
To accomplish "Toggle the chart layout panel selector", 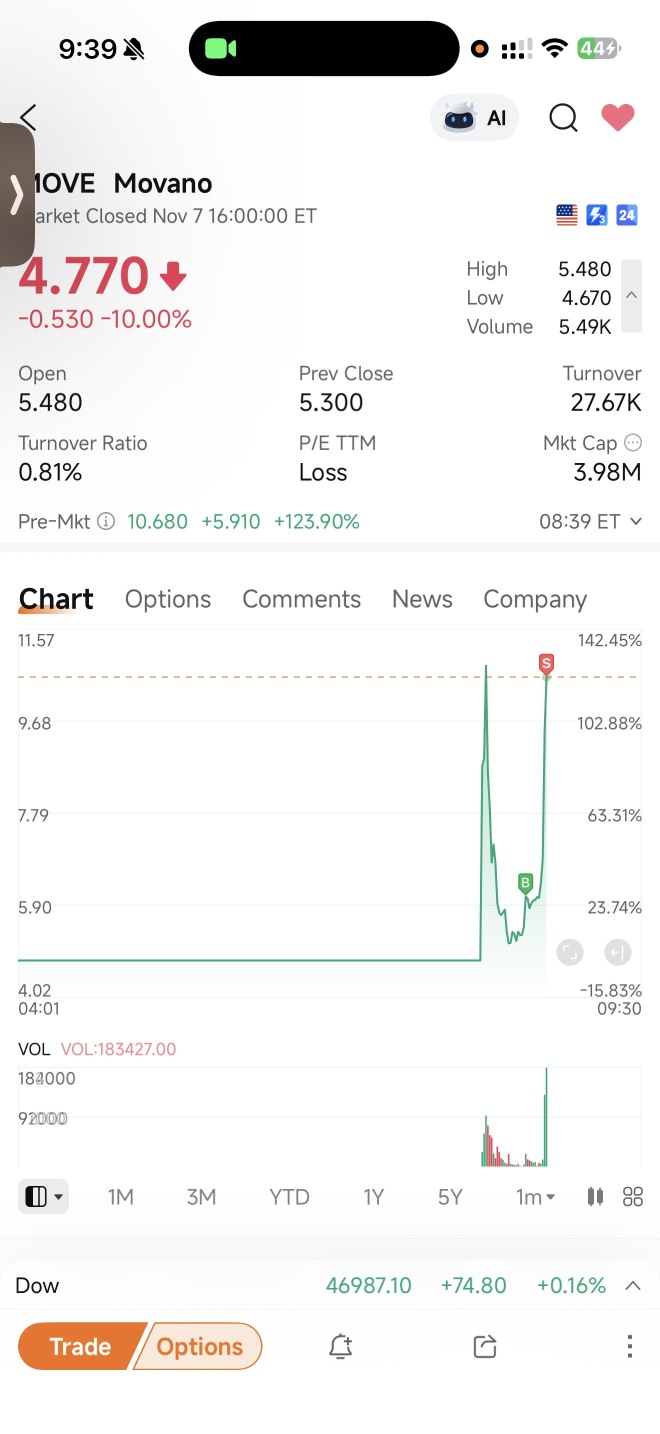I will [43, 1196].
